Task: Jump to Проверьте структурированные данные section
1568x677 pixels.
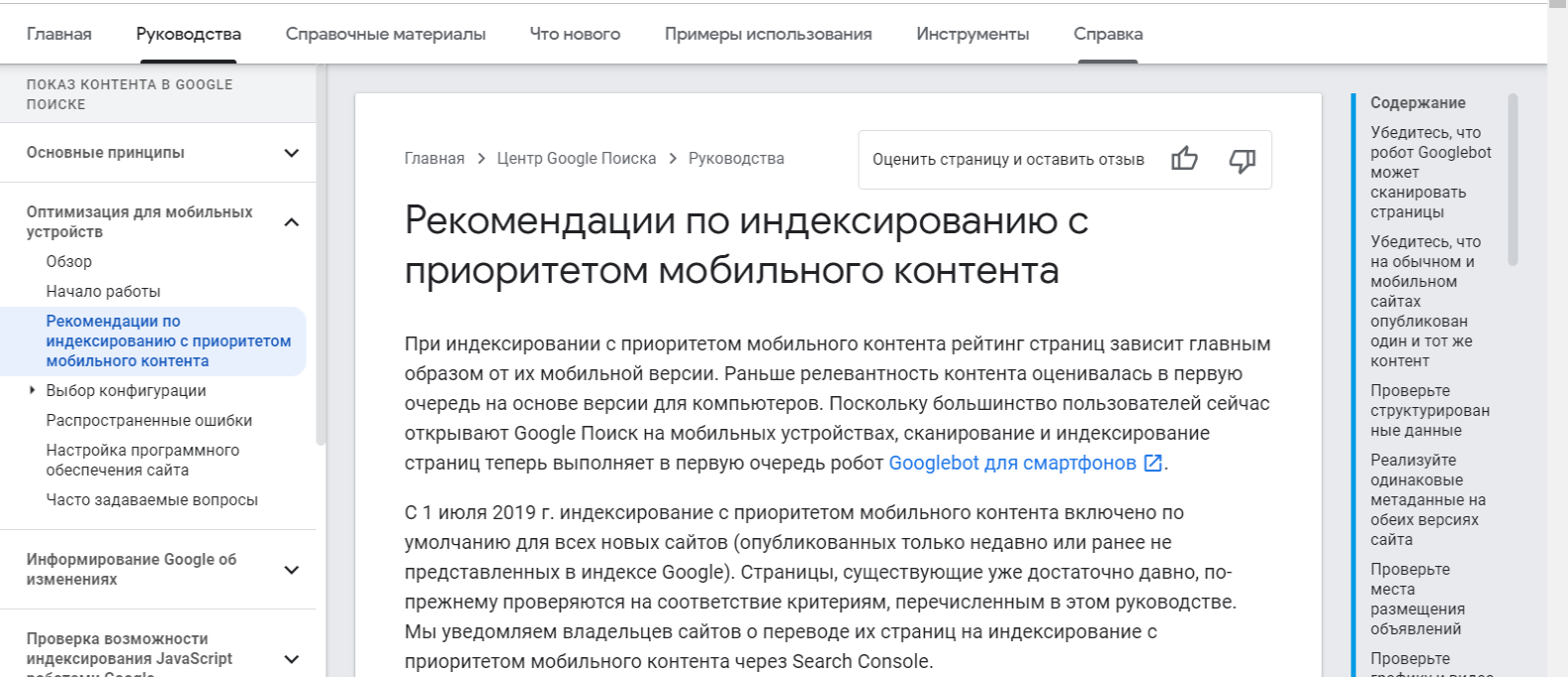Action: coord(1429,410)
